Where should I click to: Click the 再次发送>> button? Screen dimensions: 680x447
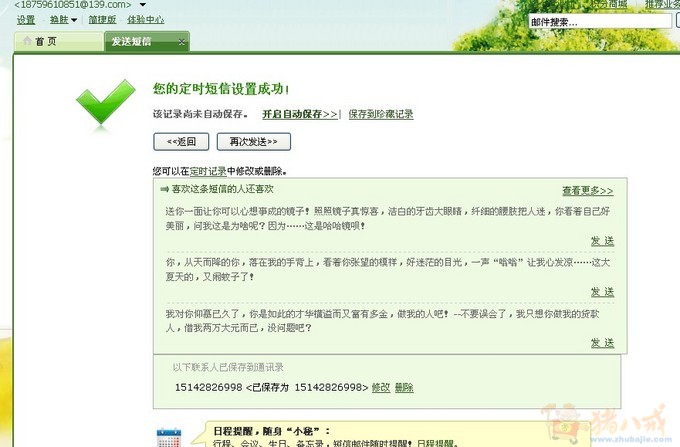(x=254, y=142)
